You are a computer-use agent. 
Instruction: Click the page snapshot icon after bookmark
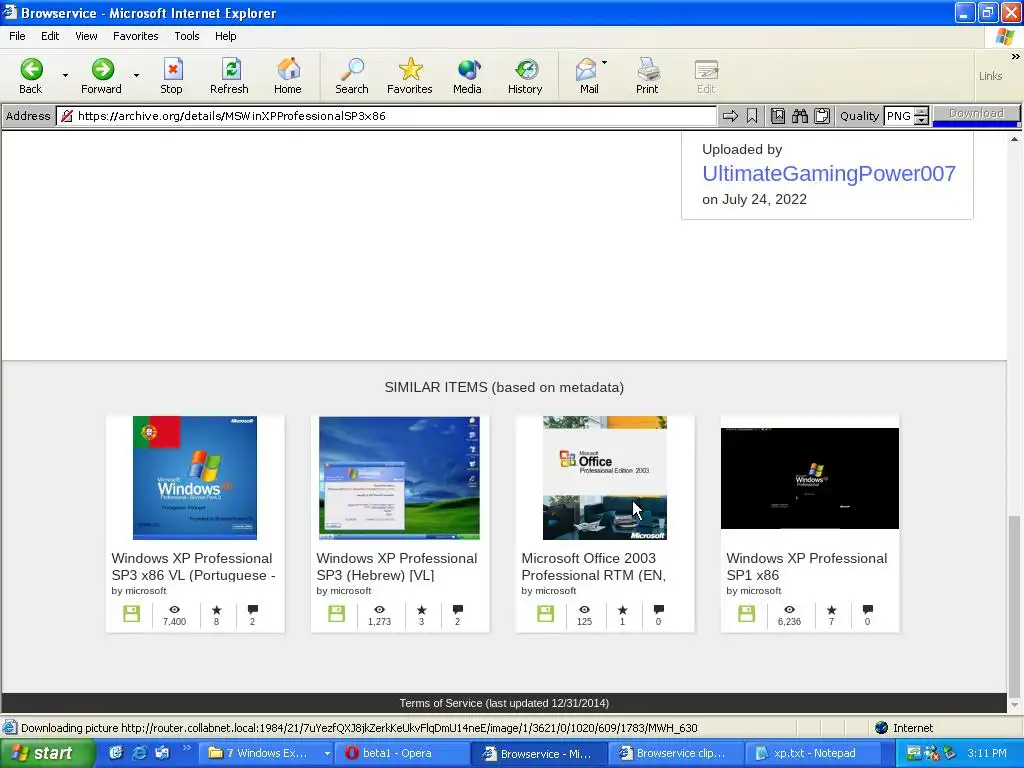(x=778, y=116)
